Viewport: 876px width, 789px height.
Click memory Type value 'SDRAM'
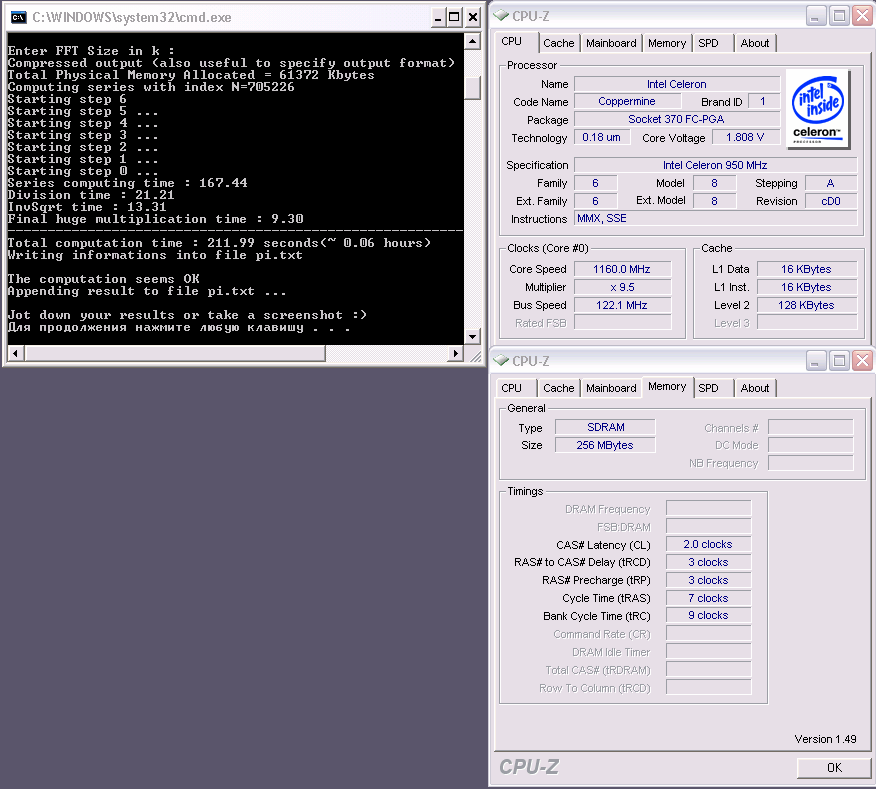pos(605,427)
